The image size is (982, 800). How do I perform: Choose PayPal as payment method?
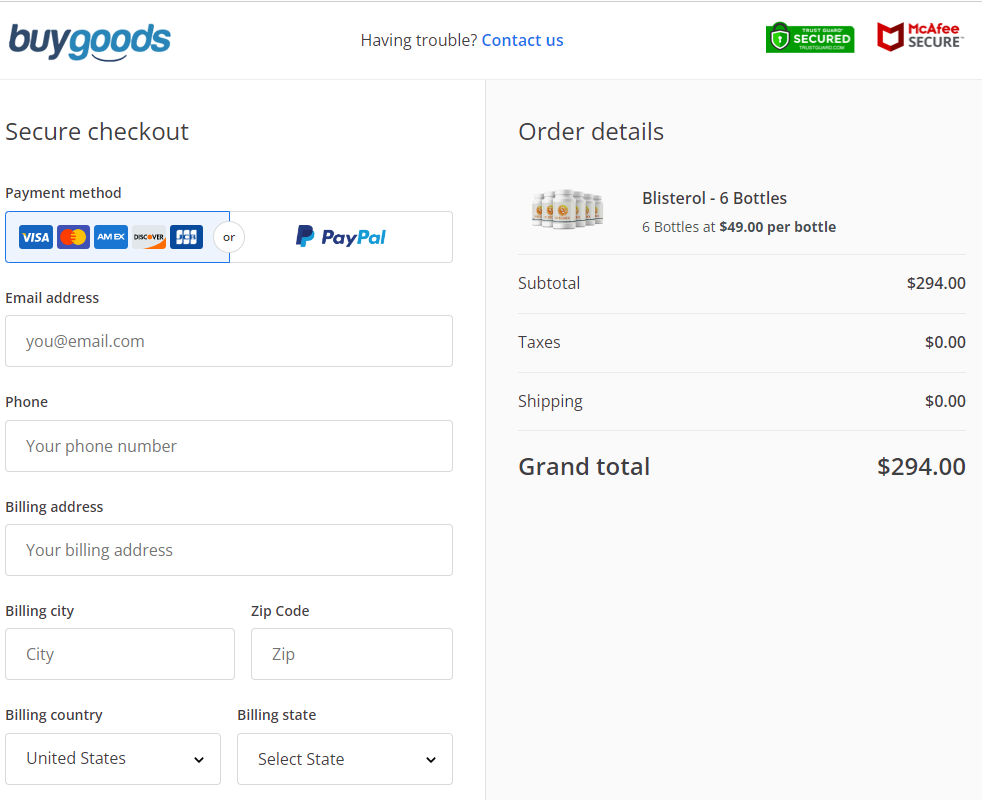[341, 237]
